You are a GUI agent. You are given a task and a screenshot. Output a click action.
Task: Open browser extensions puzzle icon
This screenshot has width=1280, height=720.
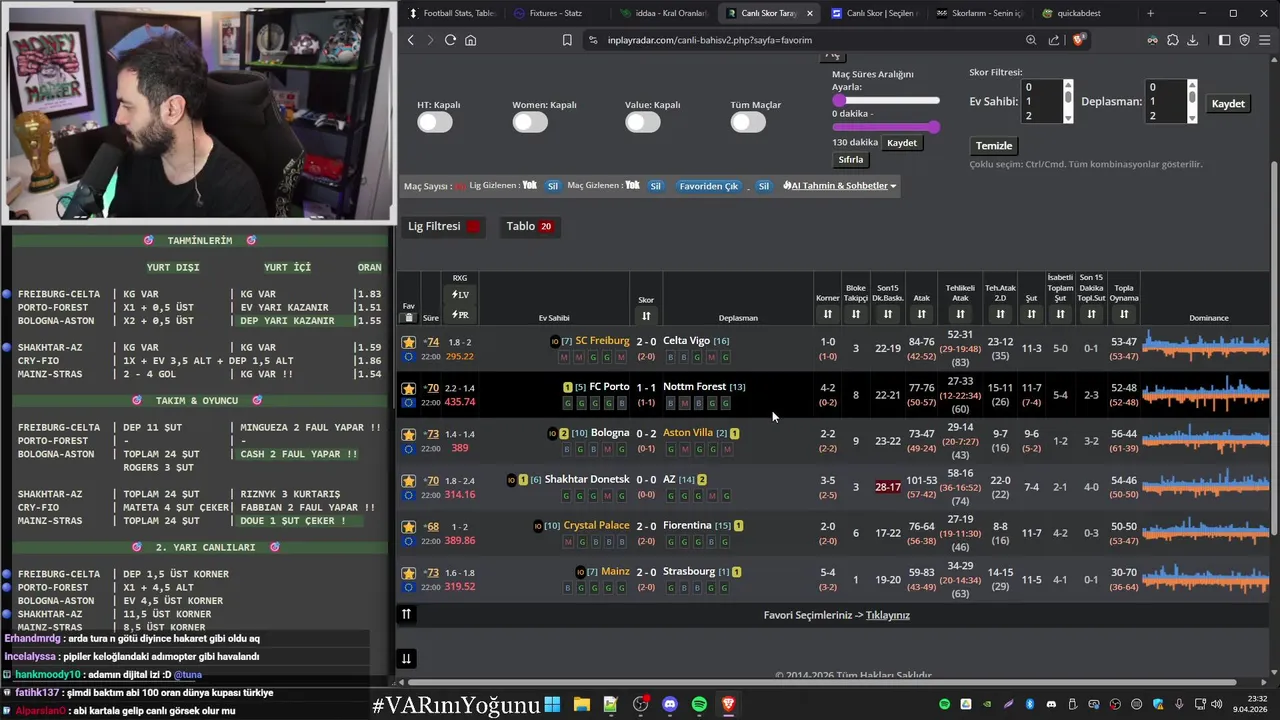1173,40
